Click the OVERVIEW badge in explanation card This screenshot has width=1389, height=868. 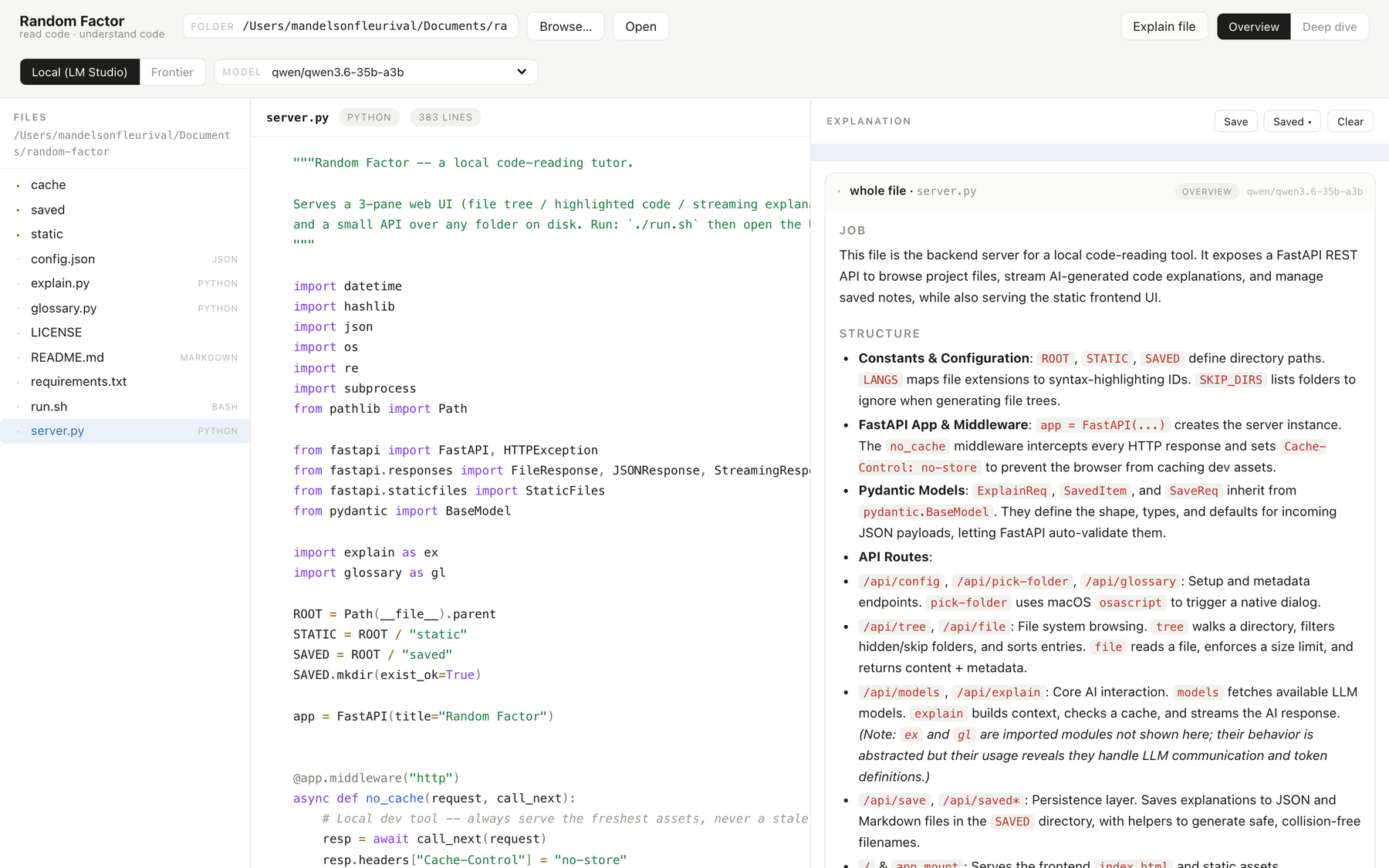point(1207,191)
